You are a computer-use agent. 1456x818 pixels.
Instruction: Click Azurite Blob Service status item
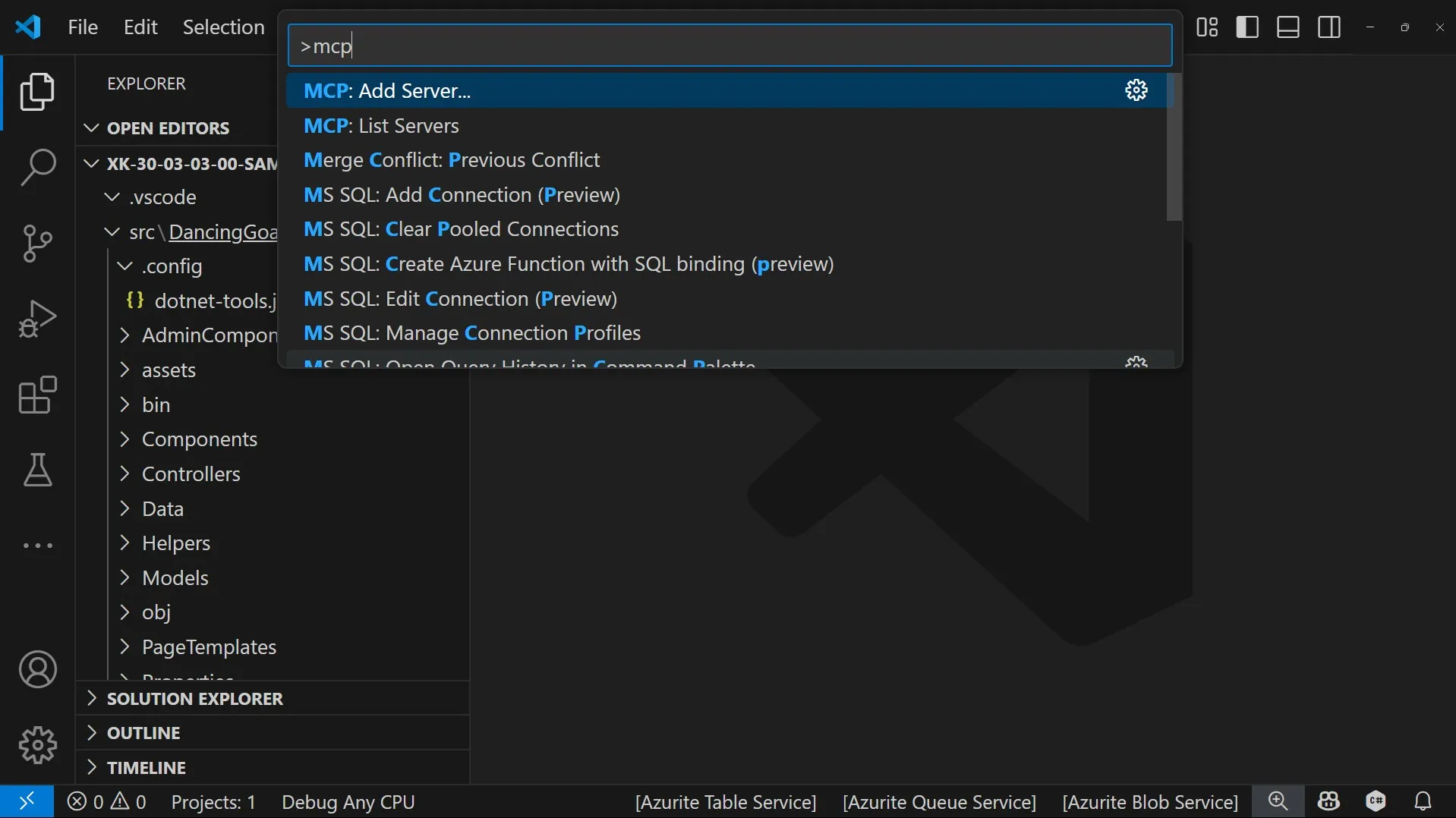pyautogui.click(x=1150, y=802)
